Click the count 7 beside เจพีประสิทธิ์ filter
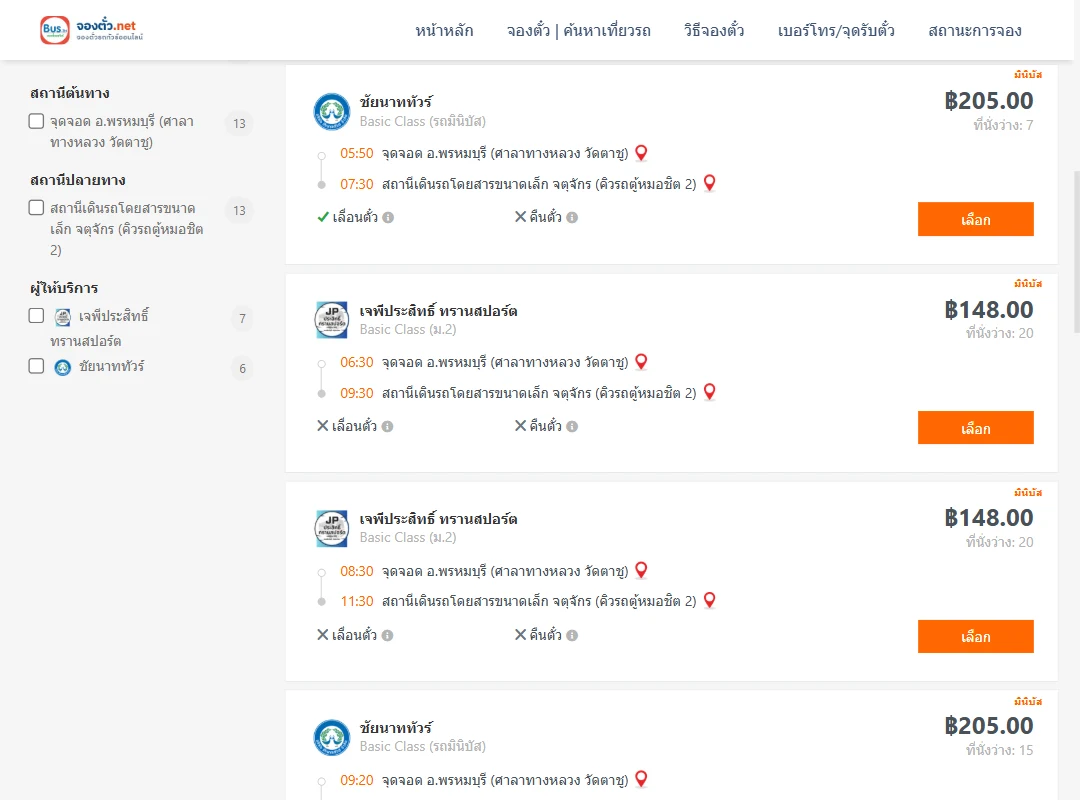 click(x=242, y=318)
